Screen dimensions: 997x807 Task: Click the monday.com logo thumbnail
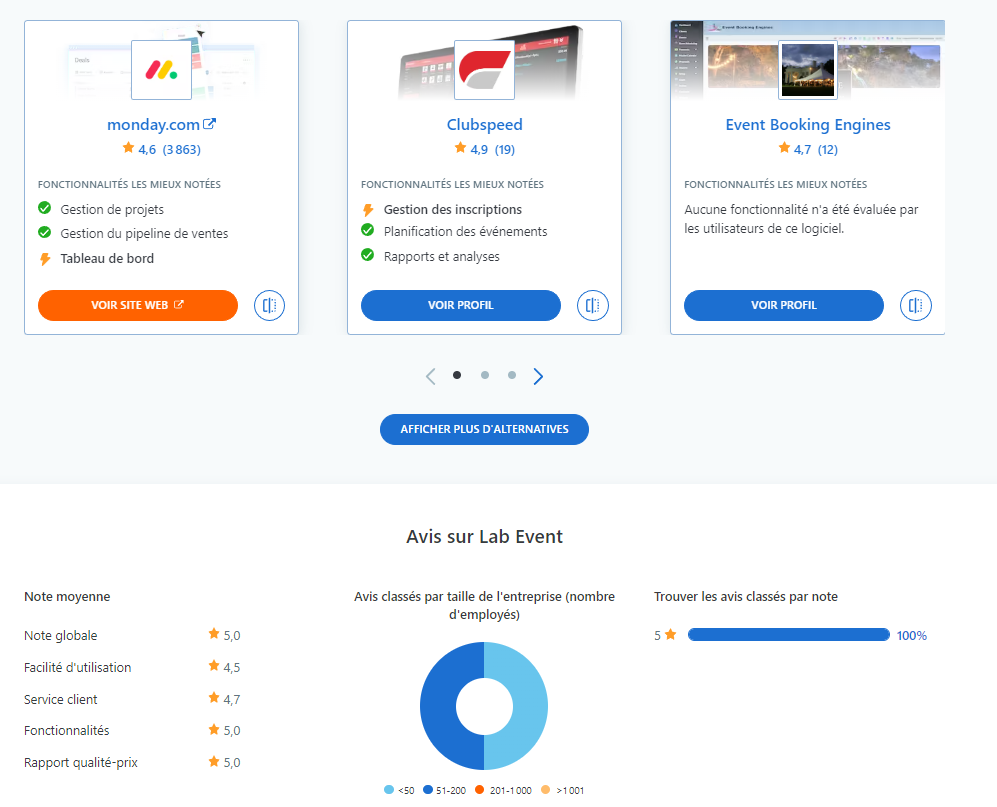click(162, 70)
